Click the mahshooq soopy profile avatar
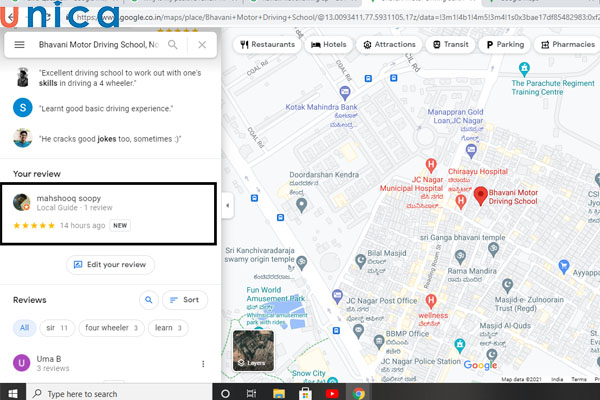600x400 pixels. [x=21, y=202]
